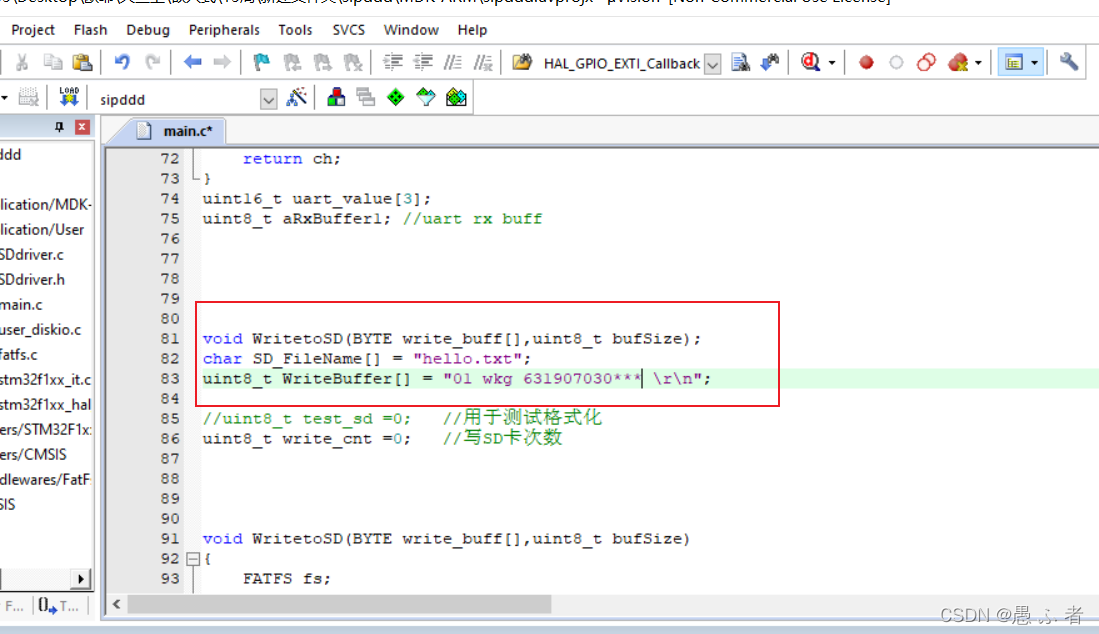Toggle bookmark with the blue flag icon
The width and height of the screenshot is (1099, 634).
coord(261,62)
